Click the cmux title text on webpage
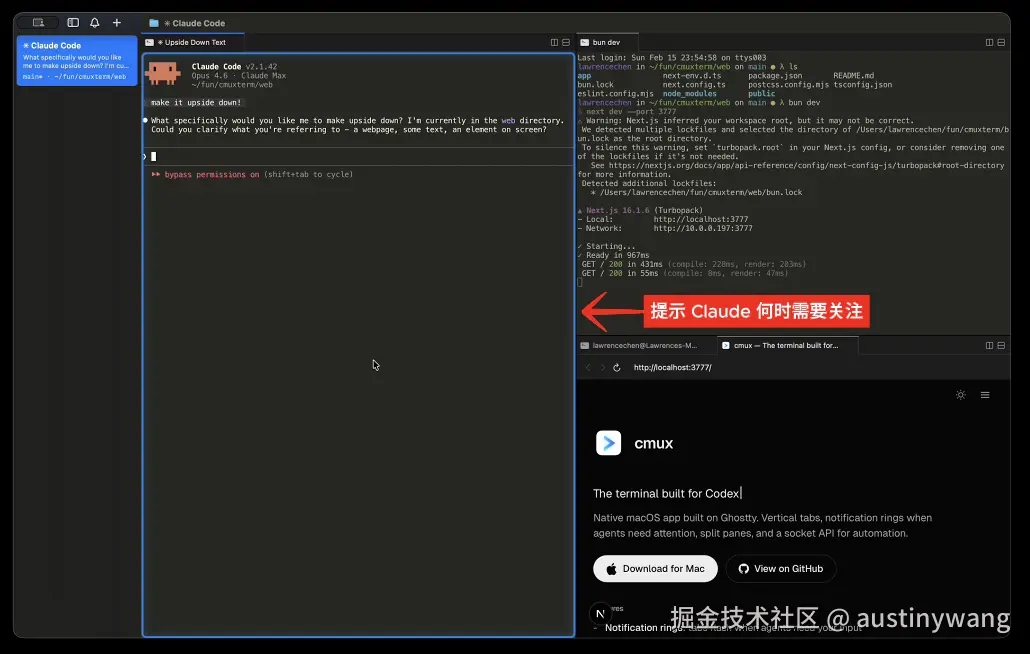Image resolution: width=1030 pixels, height=654 pixels. point(654,444)
